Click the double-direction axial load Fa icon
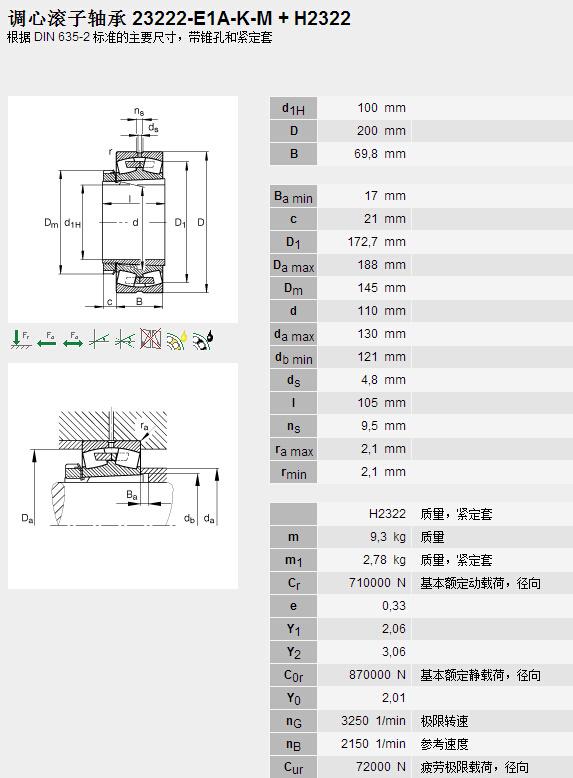Image resolution: width=573 pixels, height=778 pixels. pyautogui.click(x=72, y=339)
